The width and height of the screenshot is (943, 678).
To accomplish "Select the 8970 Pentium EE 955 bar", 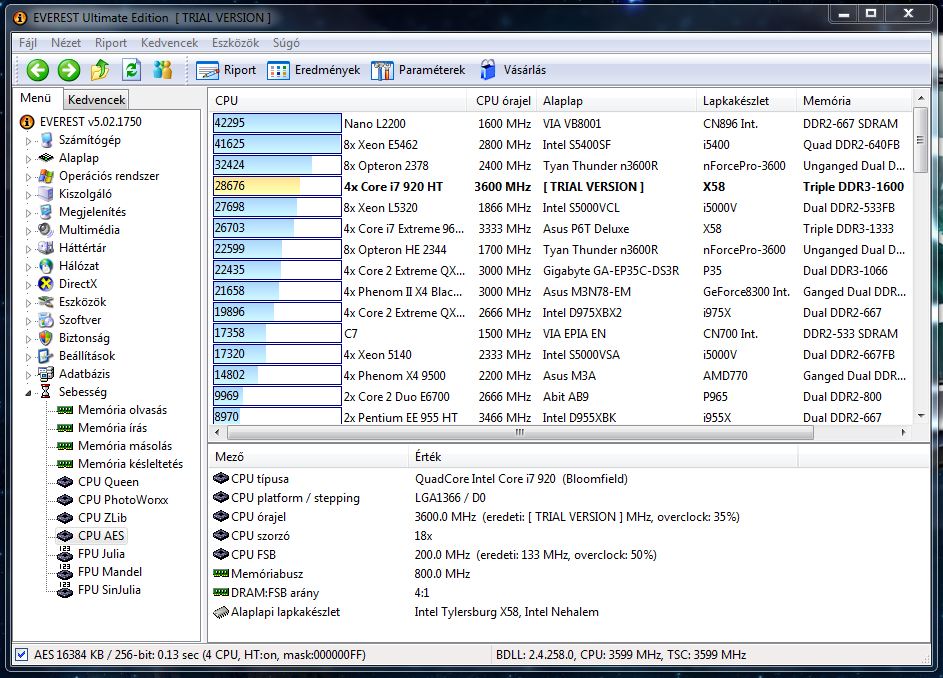I will click(x=277, y=416).
